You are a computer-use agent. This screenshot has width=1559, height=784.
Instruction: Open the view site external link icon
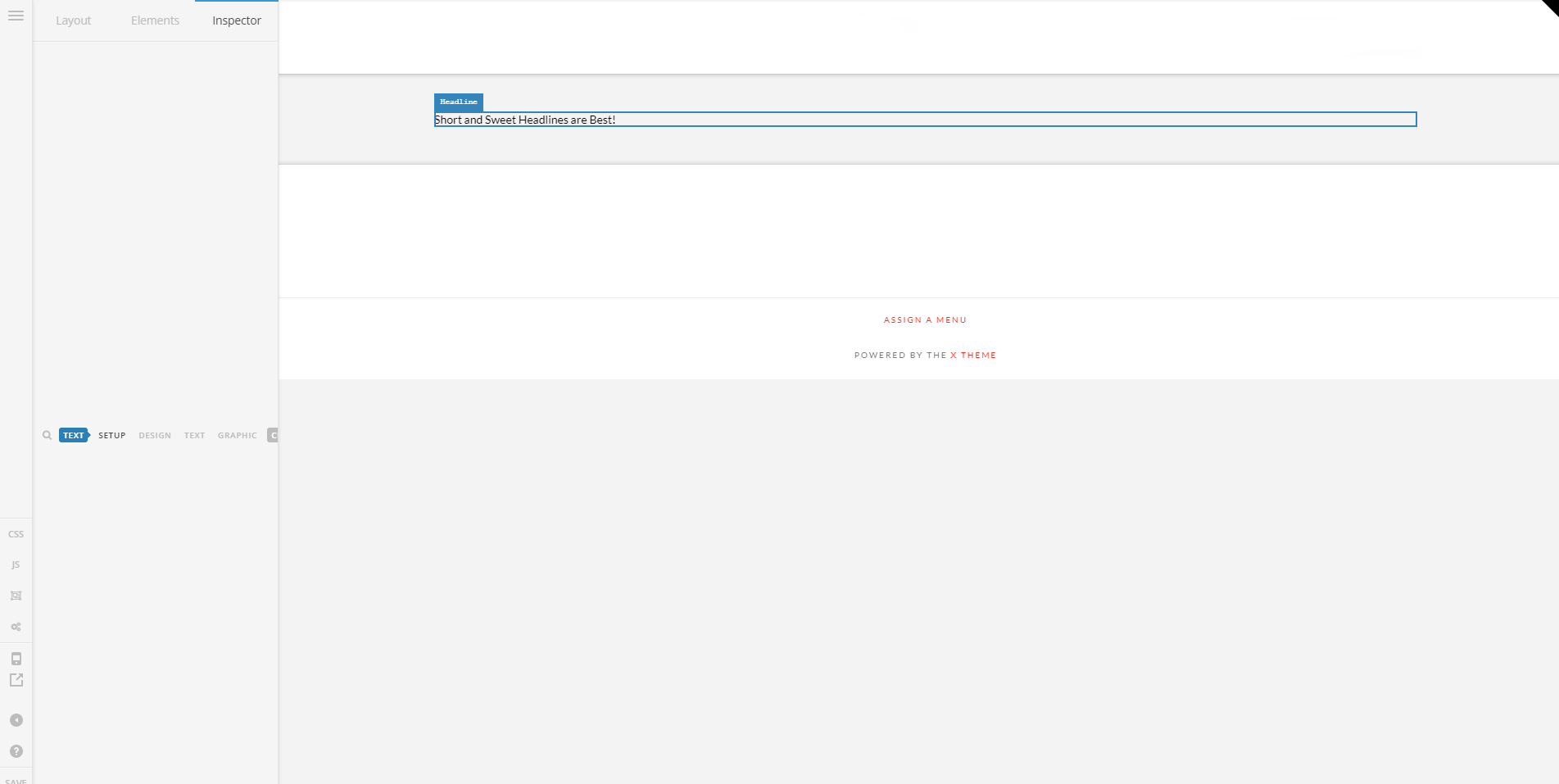tap(16, 680)
